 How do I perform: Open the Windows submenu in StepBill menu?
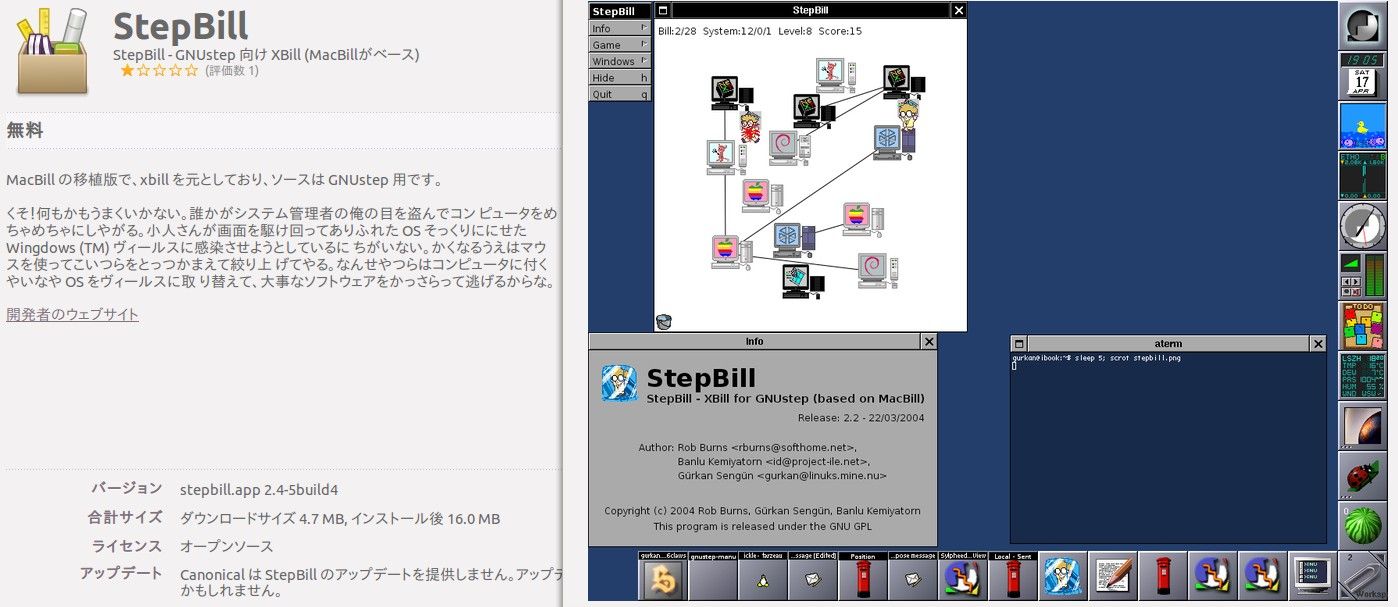pos(620,61)
